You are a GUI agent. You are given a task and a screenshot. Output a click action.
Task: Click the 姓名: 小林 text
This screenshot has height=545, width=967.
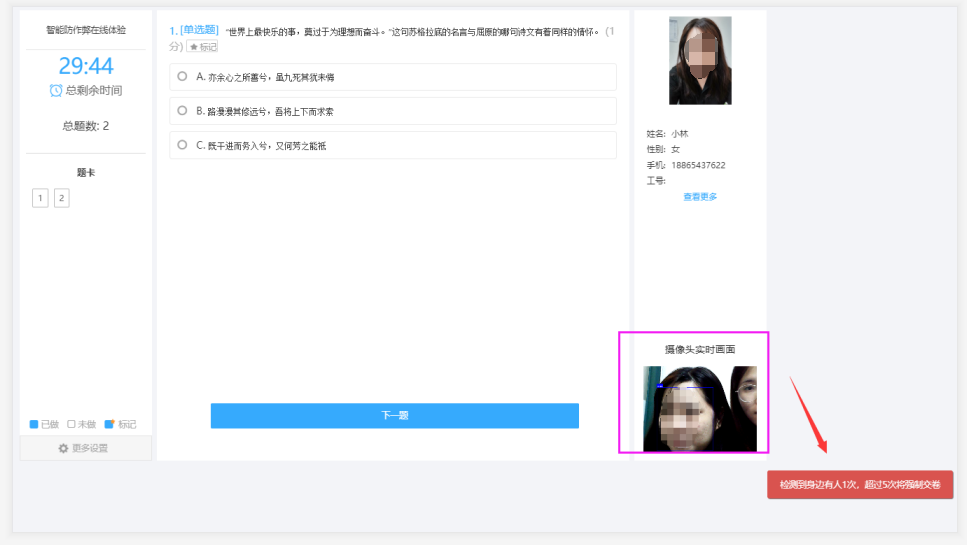(667, 134)
